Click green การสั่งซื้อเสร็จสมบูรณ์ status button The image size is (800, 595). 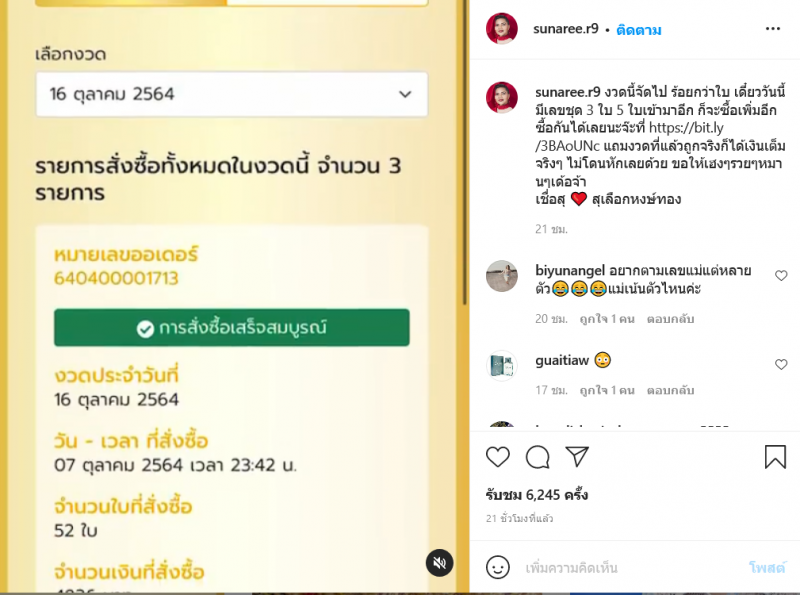tap(232, 328)
